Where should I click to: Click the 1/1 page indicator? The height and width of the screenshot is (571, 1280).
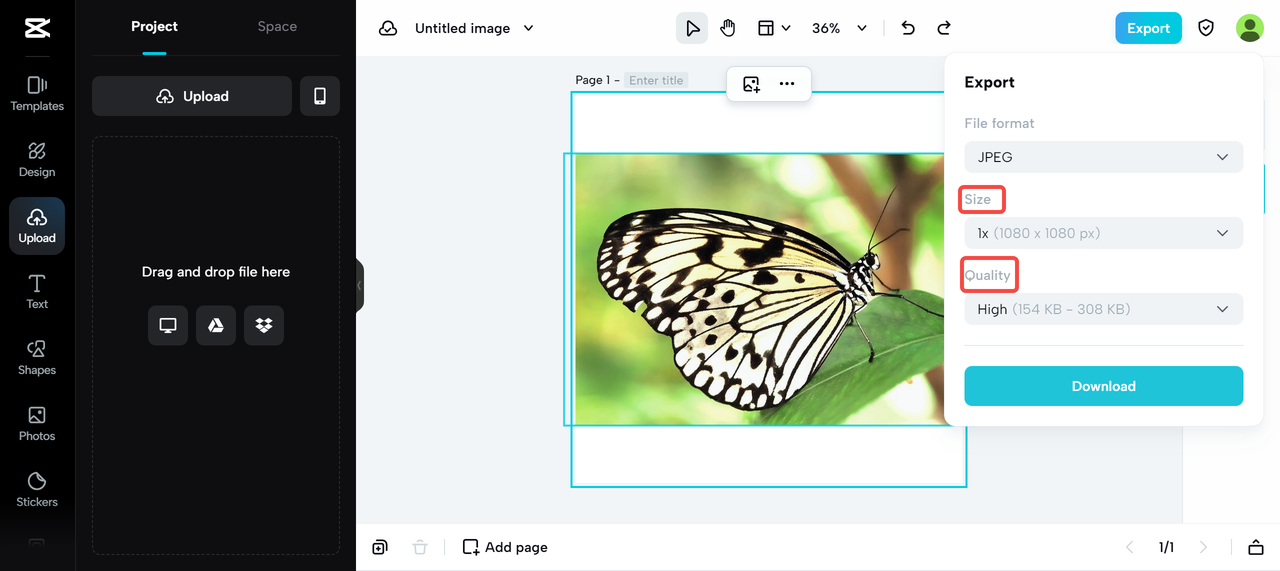[x=1166, y=547]
